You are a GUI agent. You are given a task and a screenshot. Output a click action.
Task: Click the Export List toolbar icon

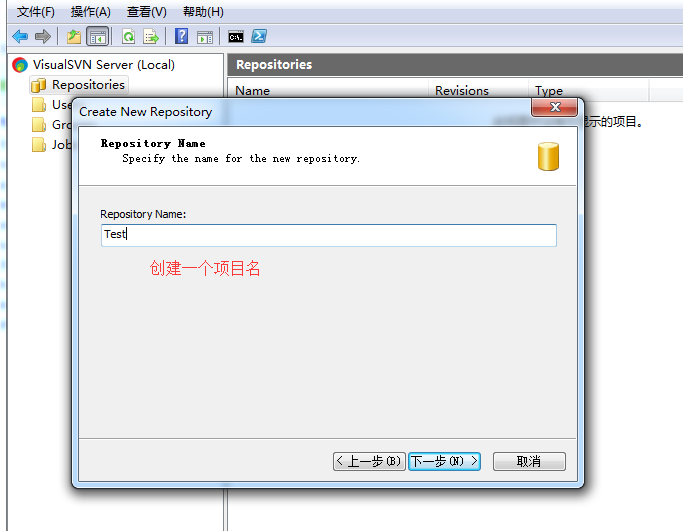point(151,37)
